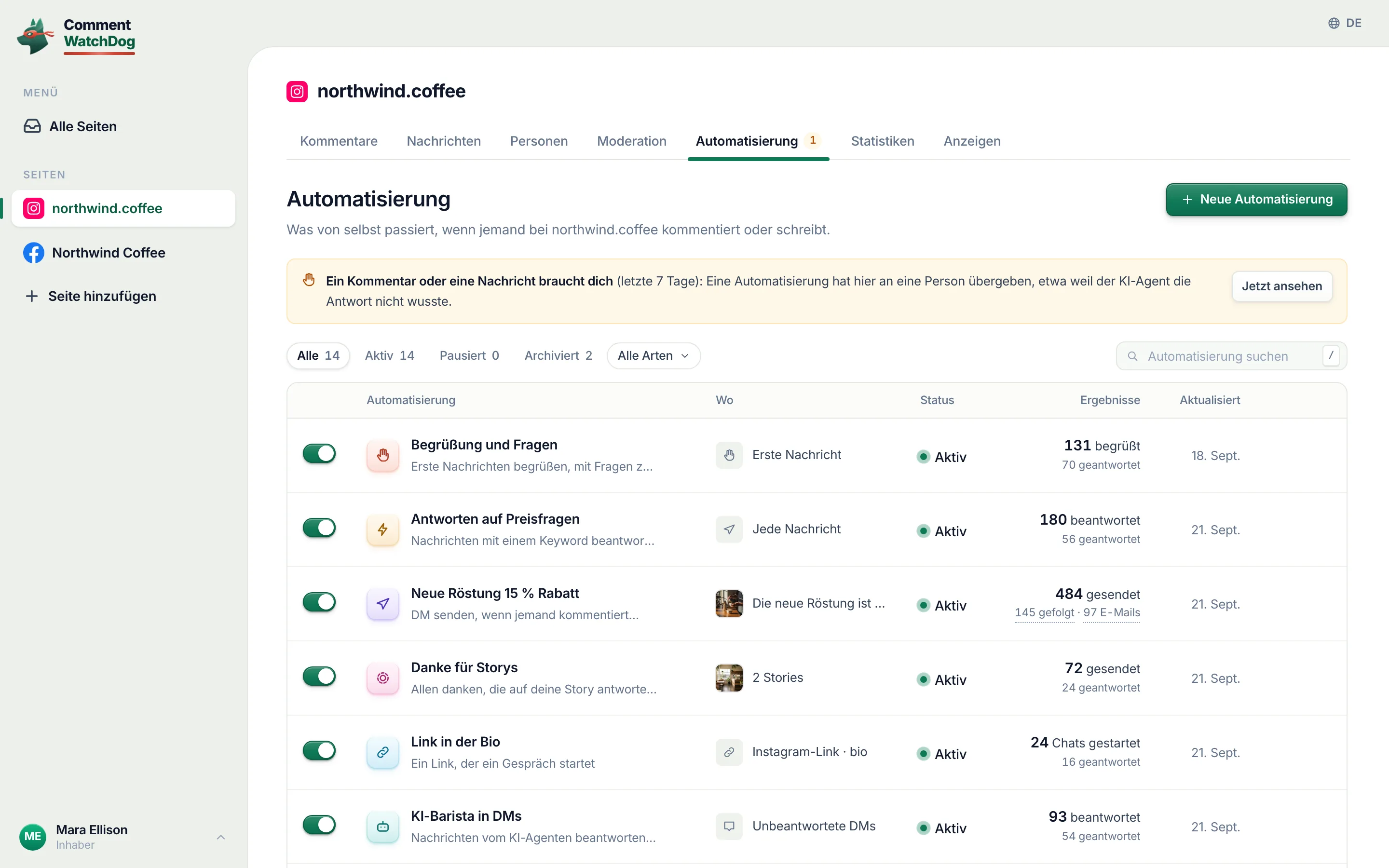The width and height of the screenshot is (1389, 868).
Task: Go to the Statistiken tab
Action: 882,141
